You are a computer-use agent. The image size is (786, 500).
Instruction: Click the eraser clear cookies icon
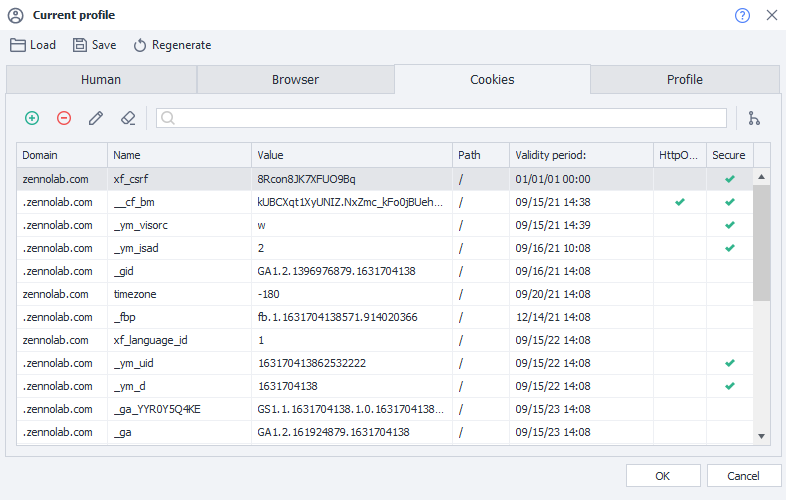[127, 118]
